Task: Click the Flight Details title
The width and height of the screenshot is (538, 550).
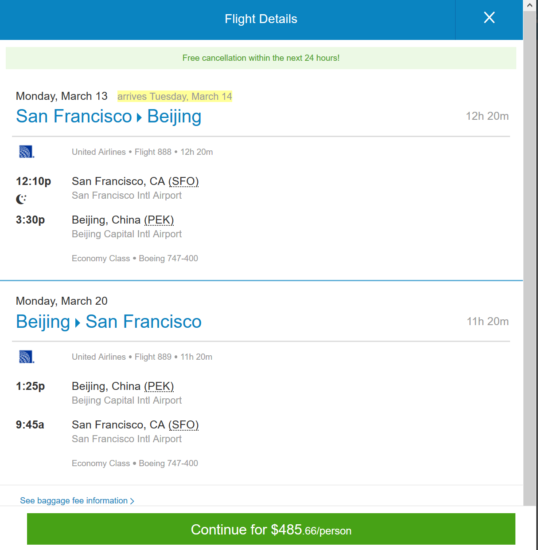Action: click(261, 19)
